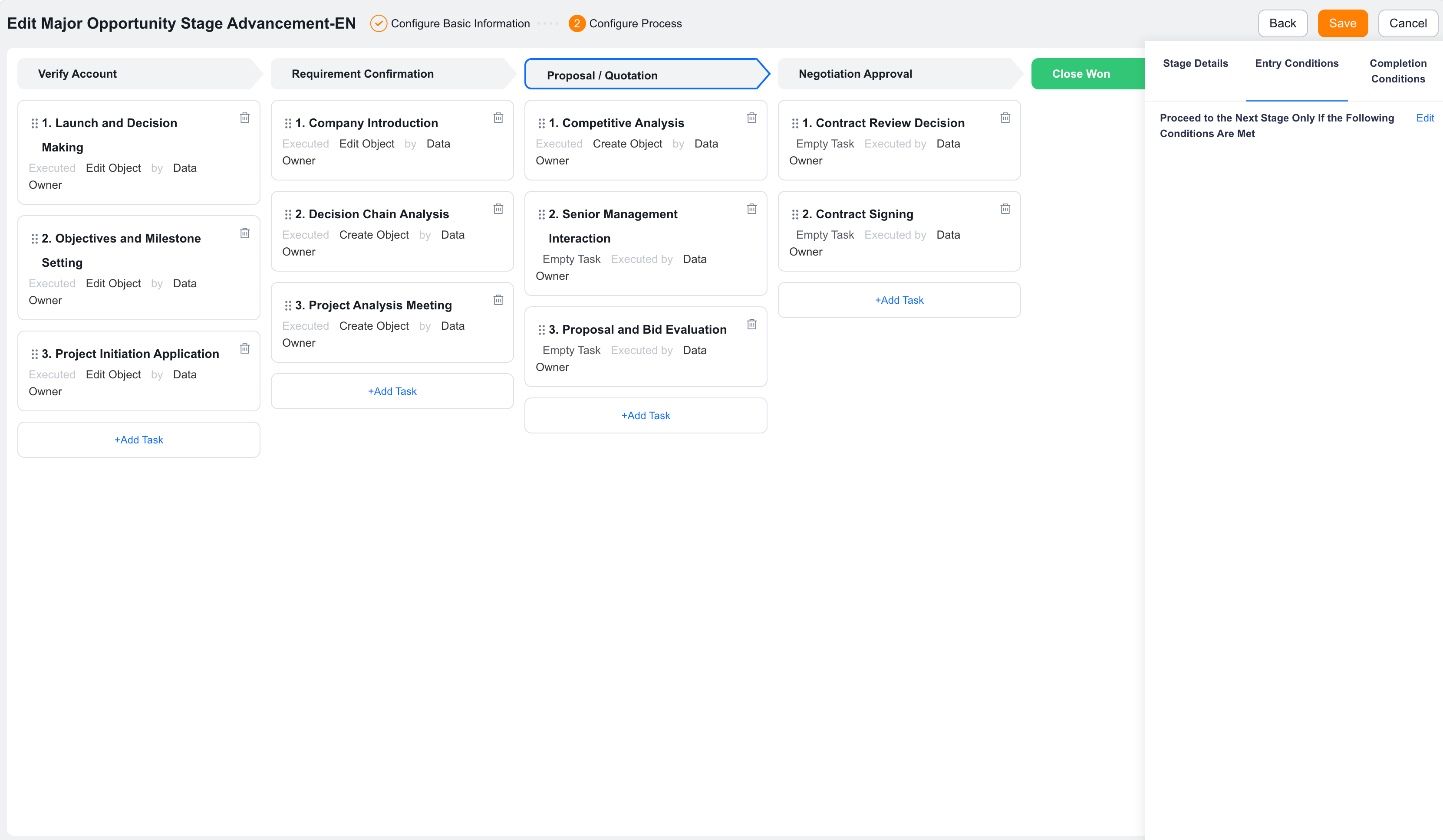Open the Project Initiation Application task card
The width and height of the screenshot is (1443, 840).
point(138,371)
